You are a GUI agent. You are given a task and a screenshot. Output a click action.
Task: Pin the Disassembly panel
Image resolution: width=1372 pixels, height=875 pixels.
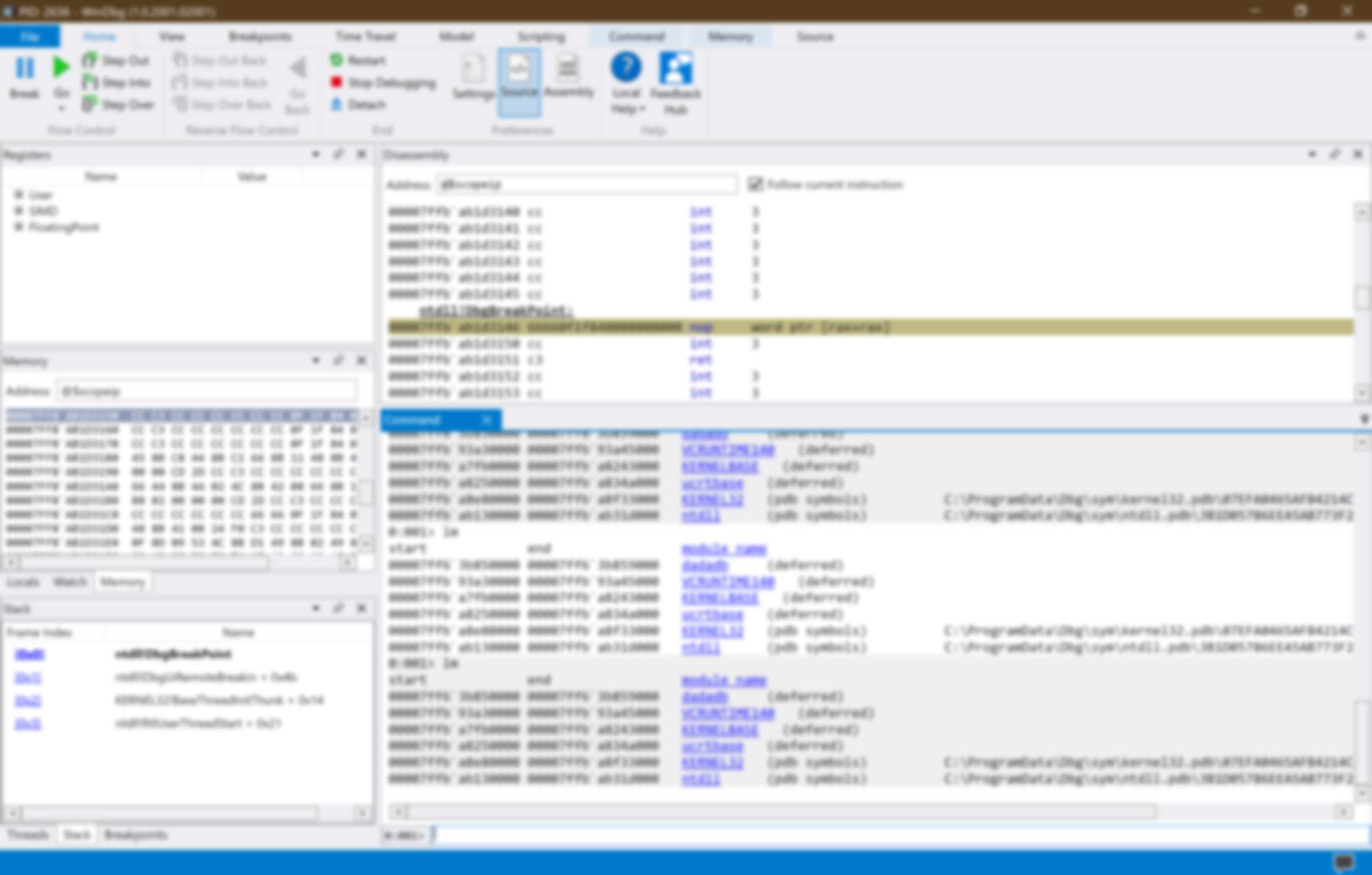click(x=1335, y=155)
